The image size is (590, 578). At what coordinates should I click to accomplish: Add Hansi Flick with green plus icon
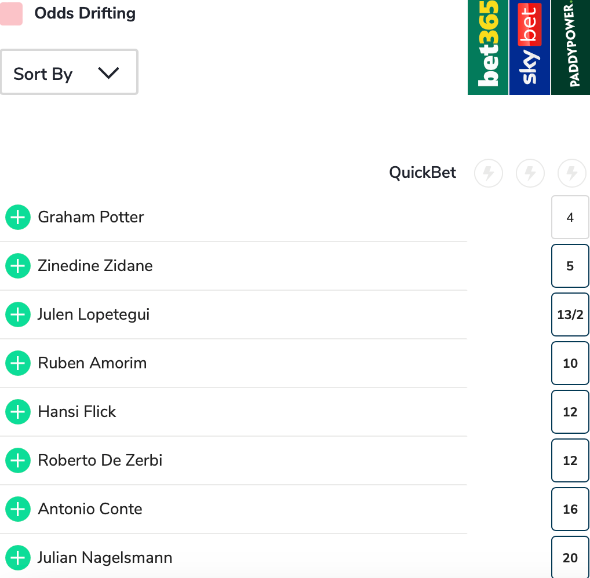click(x=18, y=412)
